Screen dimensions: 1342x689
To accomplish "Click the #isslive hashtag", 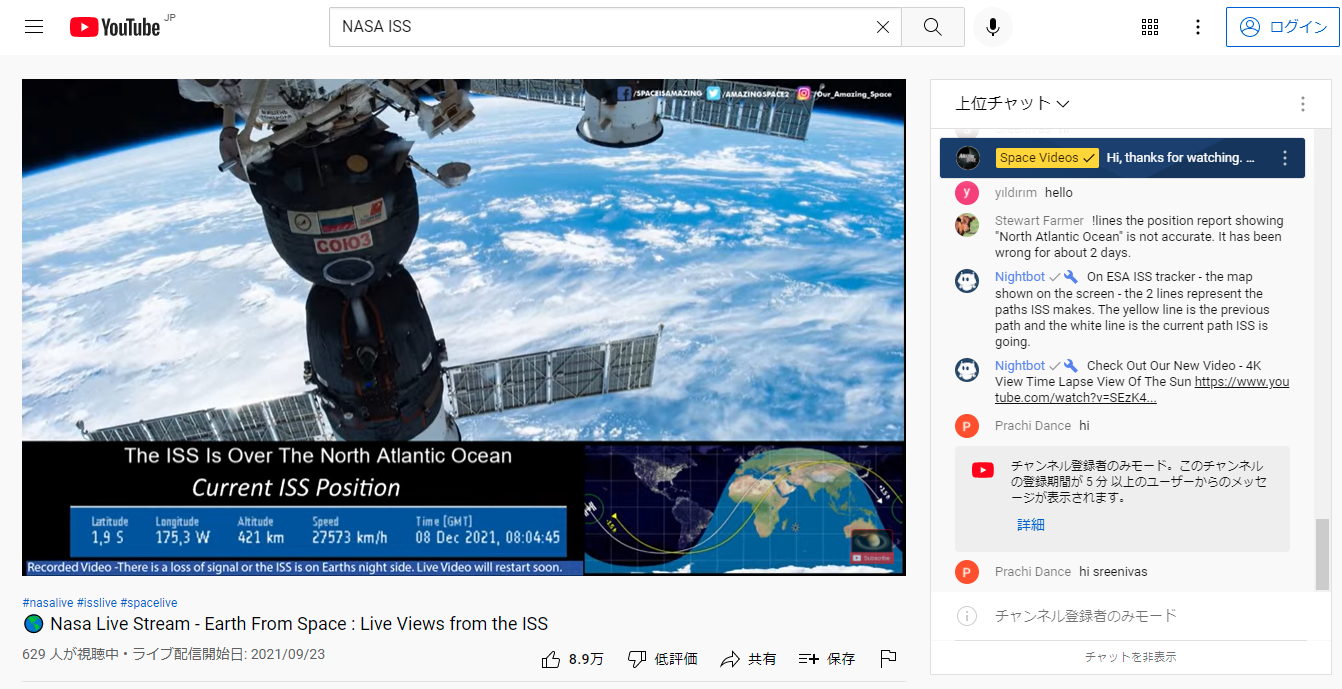I will pos(96,603).
